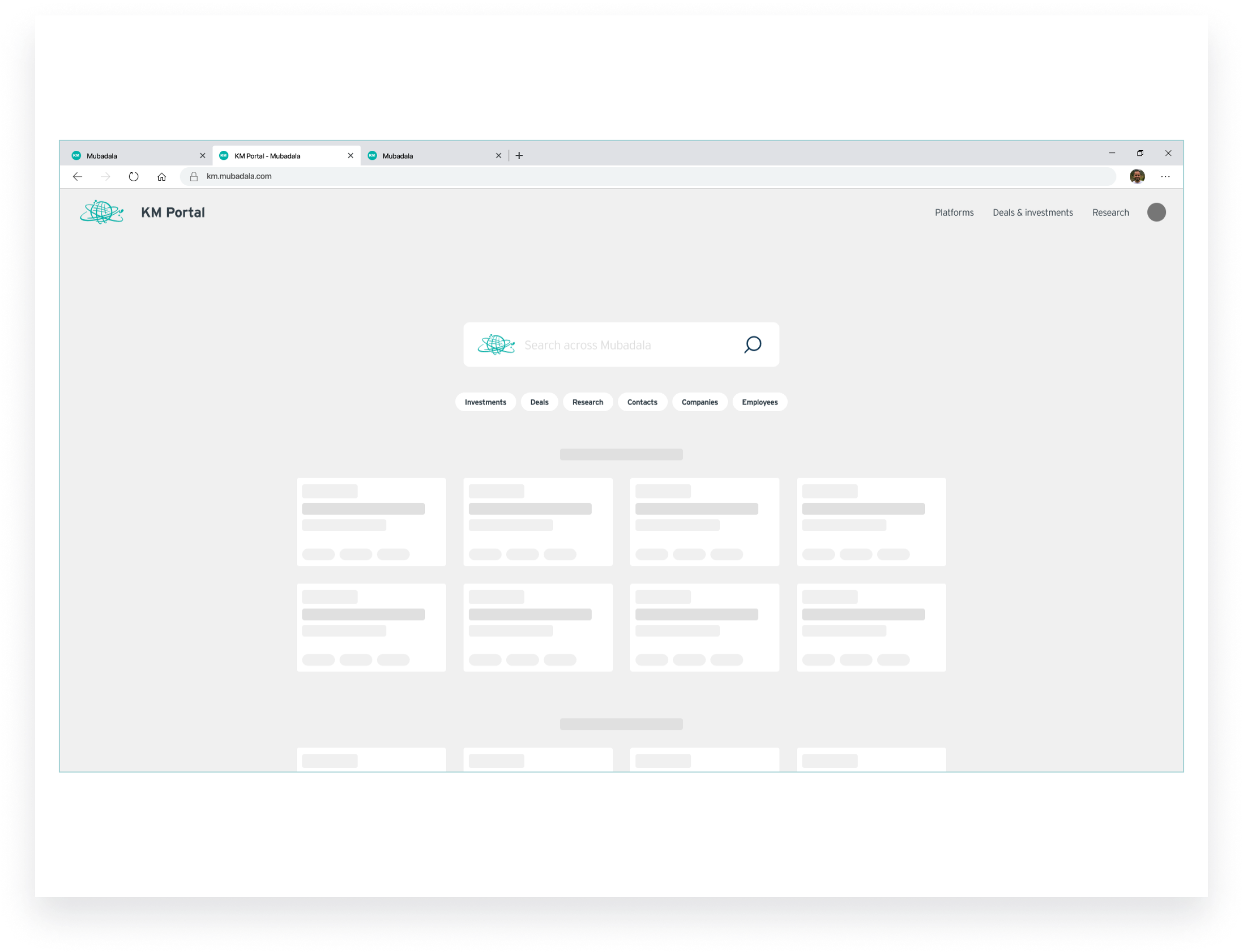Image resolution: width=1243 pixels, height=952 pixels.
Task: Open the Platforms navigation menu
Action: click(x=954, y=213)
